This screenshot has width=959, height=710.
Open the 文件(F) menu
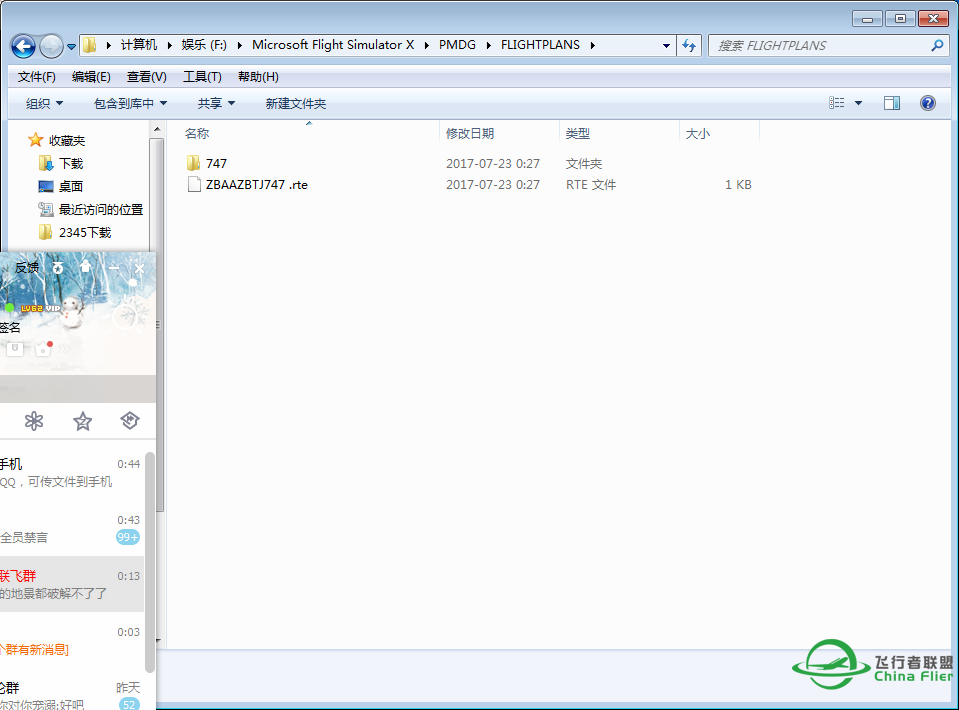(36, 76)
